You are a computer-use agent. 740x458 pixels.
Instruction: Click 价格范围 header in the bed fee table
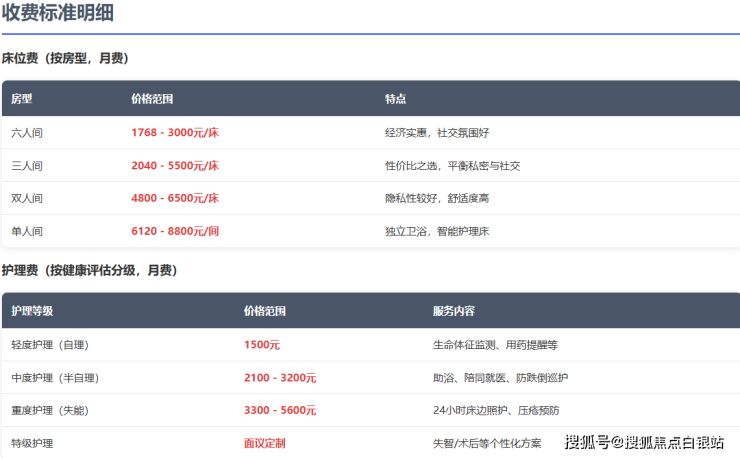click(152, 99)
